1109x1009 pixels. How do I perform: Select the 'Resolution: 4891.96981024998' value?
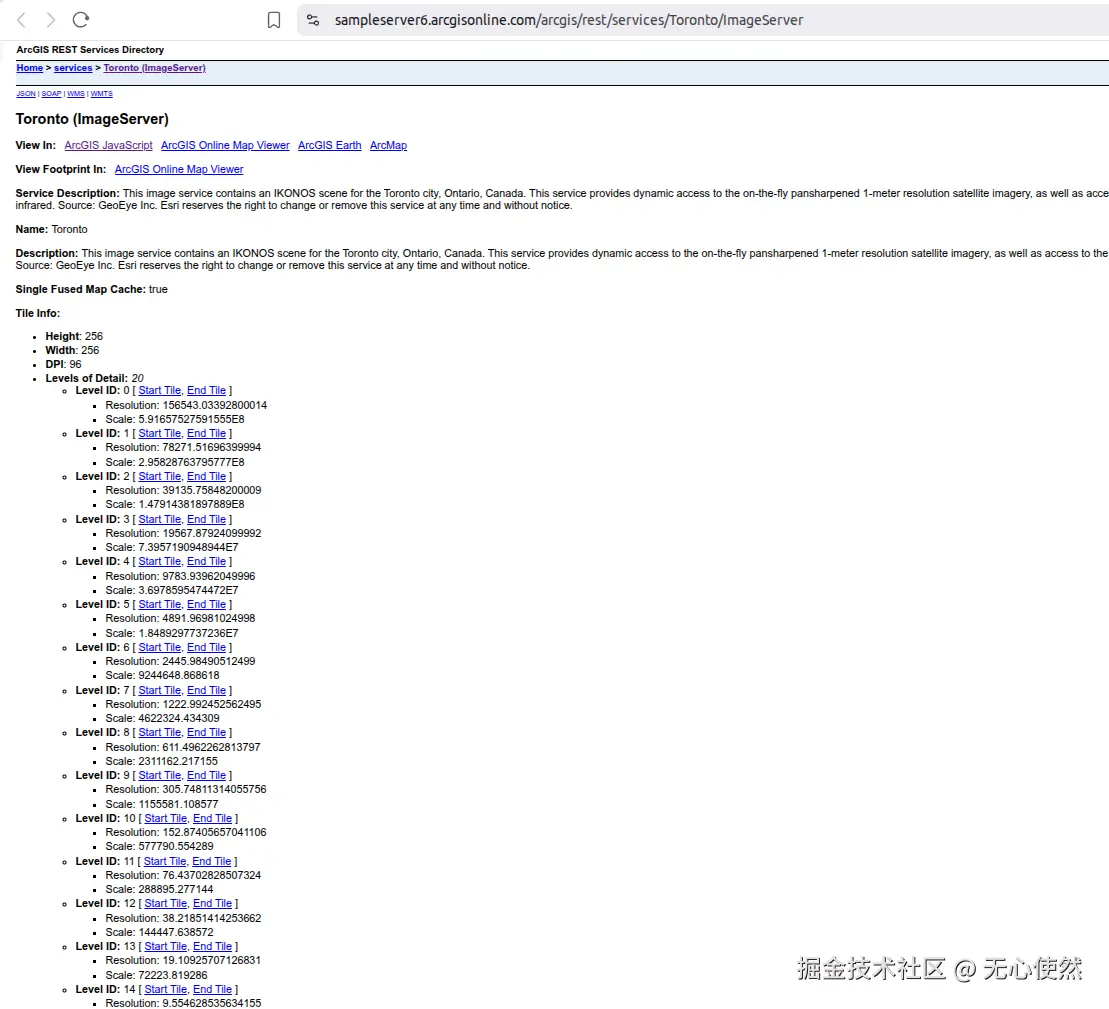tap(180, 618)
